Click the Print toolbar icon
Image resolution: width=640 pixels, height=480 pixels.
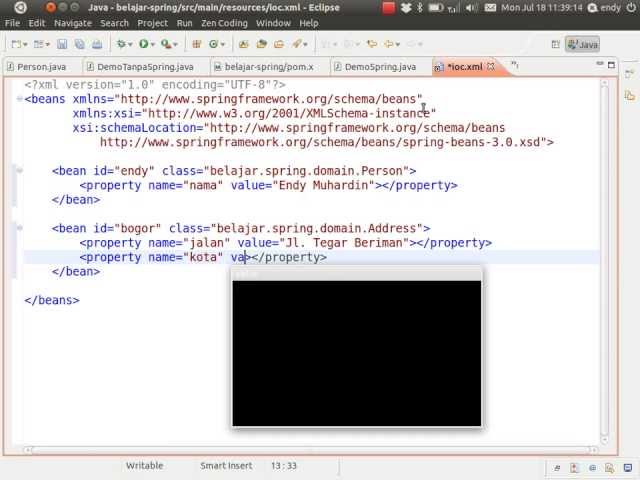(x=97, y=44)
